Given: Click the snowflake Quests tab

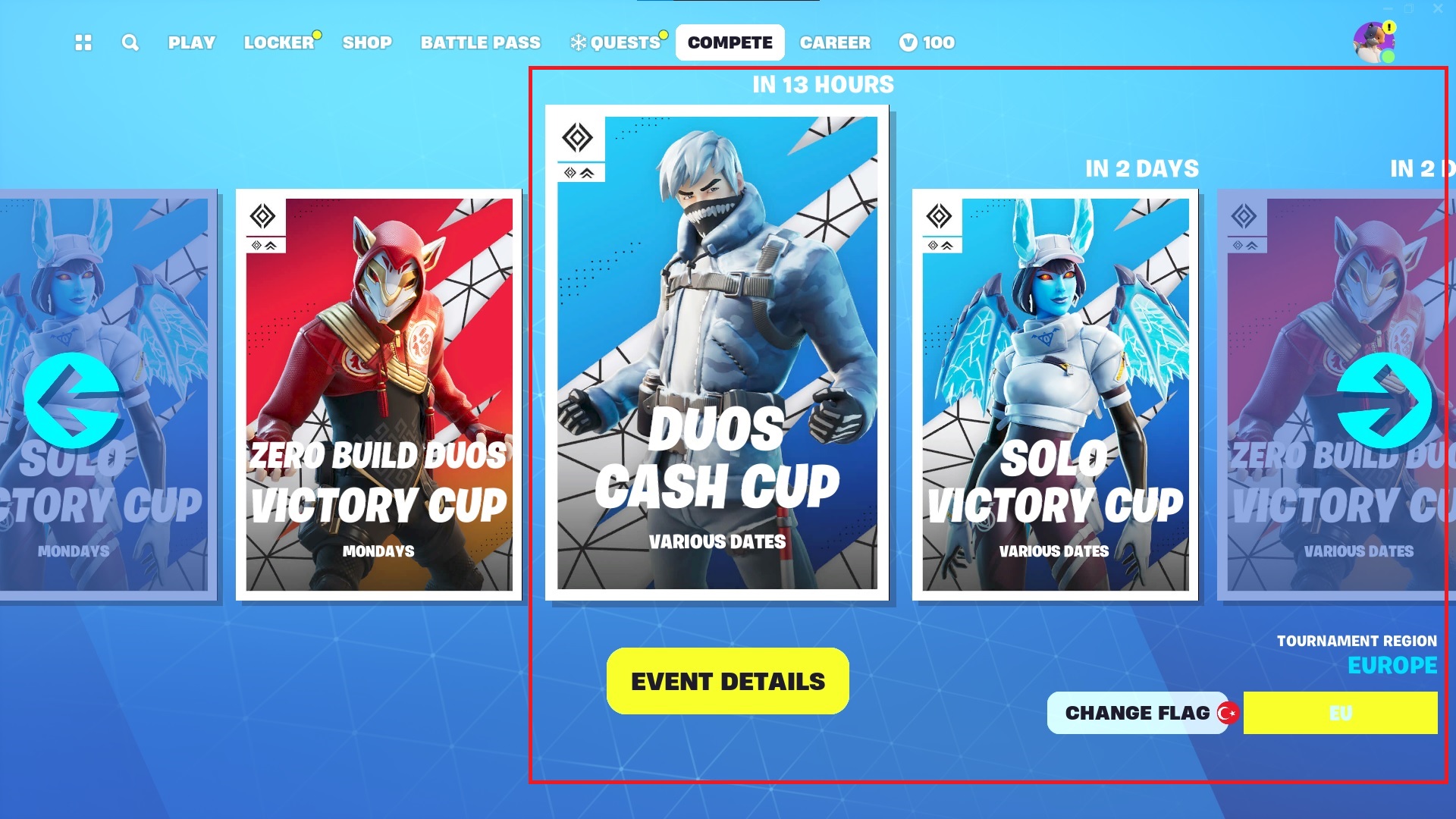Looking at the screenshot, I should pos(616,42).
